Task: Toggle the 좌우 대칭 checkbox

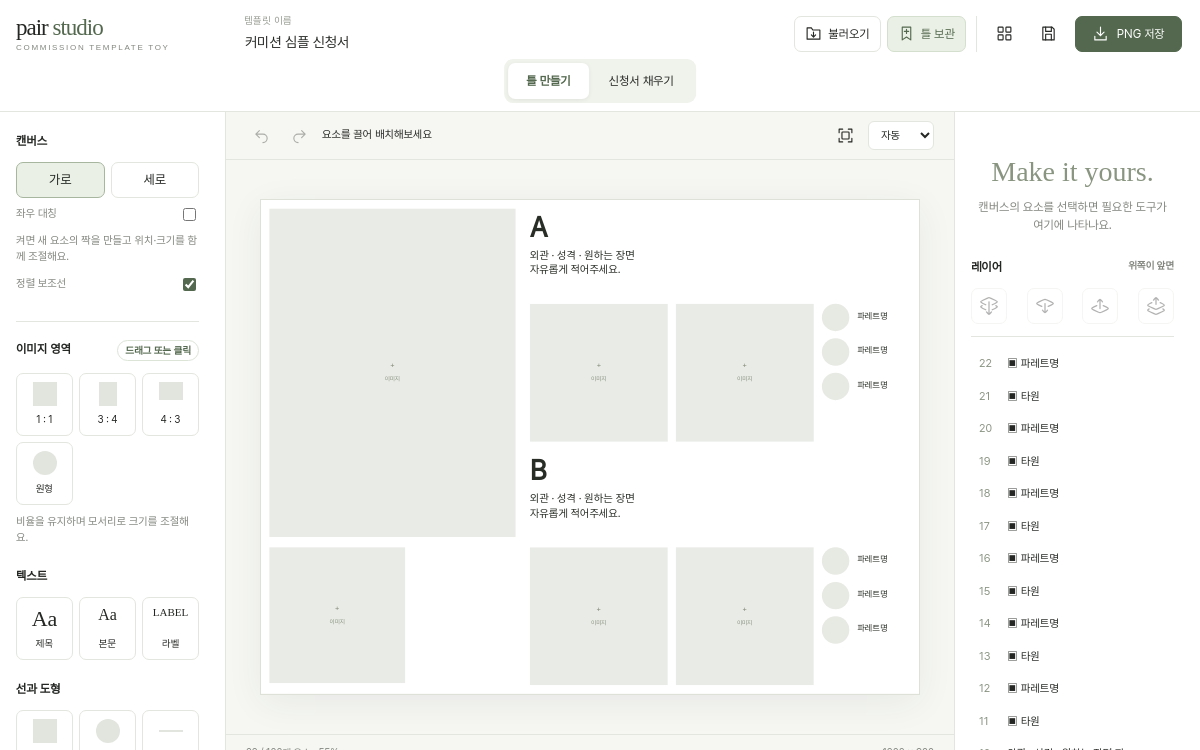Action: point(189,214)
